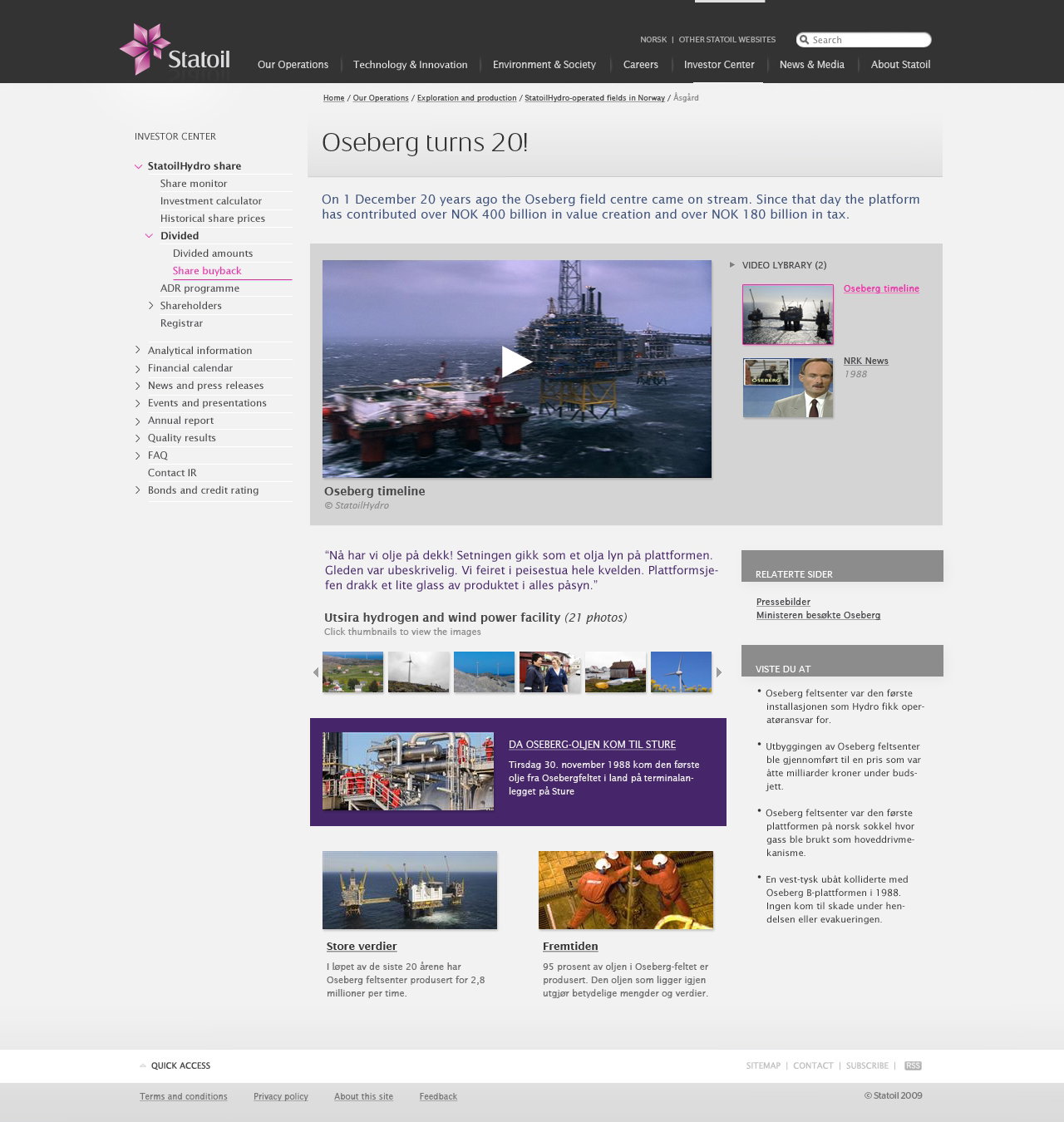Open the Oseberg timeline video link

tap(881, 288)
